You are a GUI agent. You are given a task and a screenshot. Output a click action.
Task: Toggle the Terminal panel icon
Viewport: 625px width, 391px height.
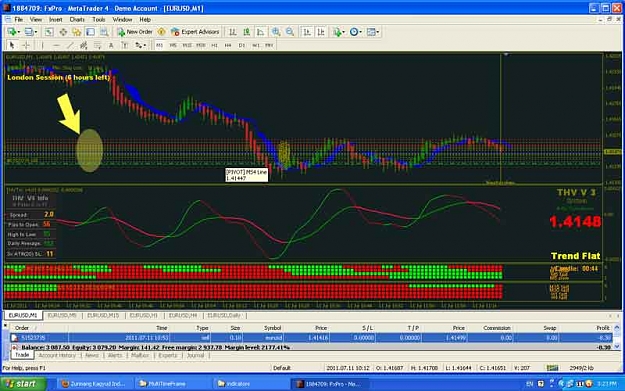click(x=90, y=32)
